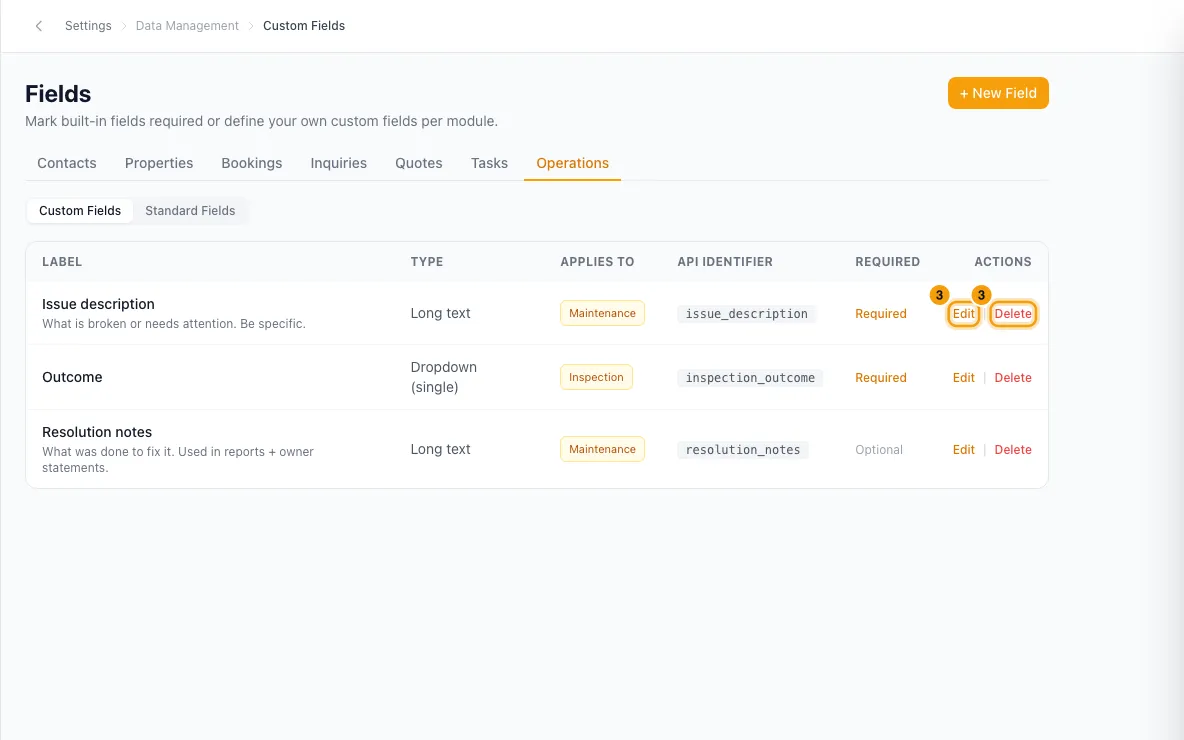Click the ACTIONS column header
Image resolution: width=1184 pixels, height=740 pixels.
(1002, 262)
